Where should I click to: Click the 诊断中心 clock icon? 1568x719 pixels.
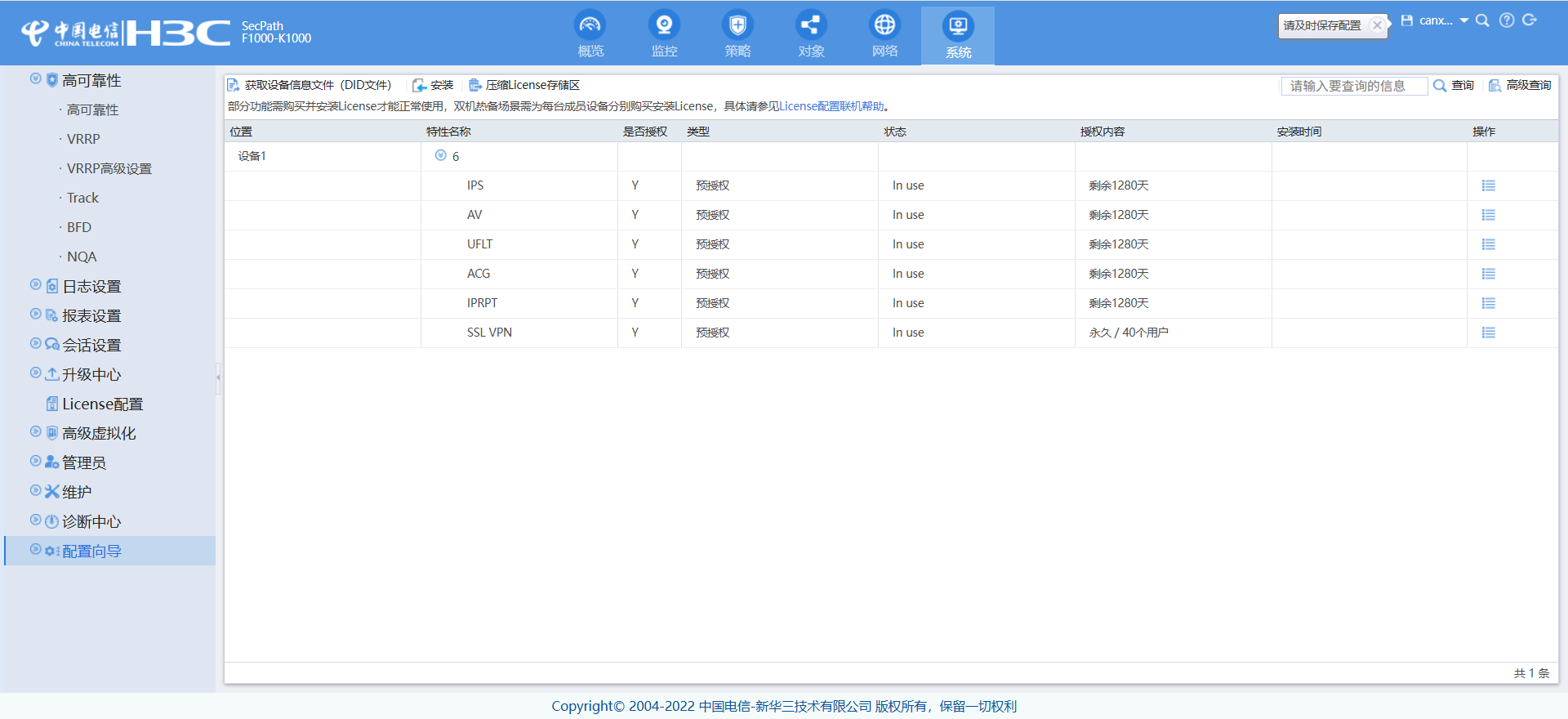(52, 521)
